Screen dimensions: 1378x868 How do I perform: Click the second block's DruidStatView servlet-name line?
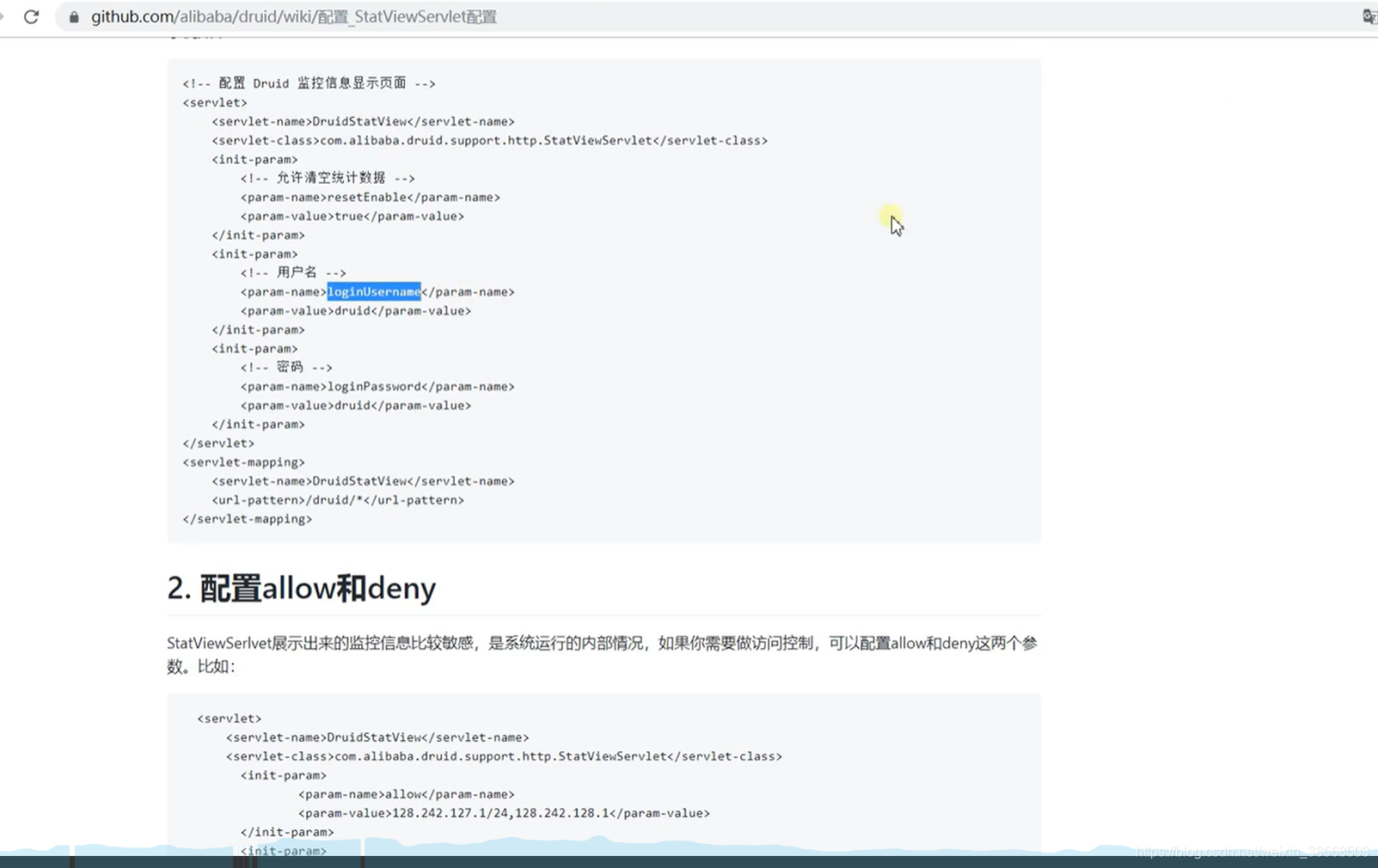pos(377,737)
